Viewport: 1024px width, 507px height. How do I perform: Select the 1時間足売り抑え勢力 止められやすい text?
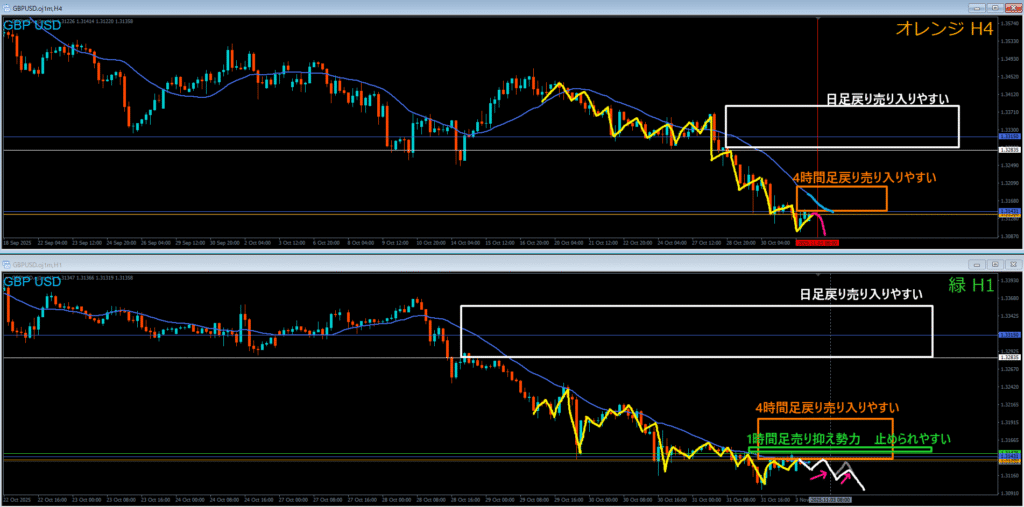(x=848, y=438)
